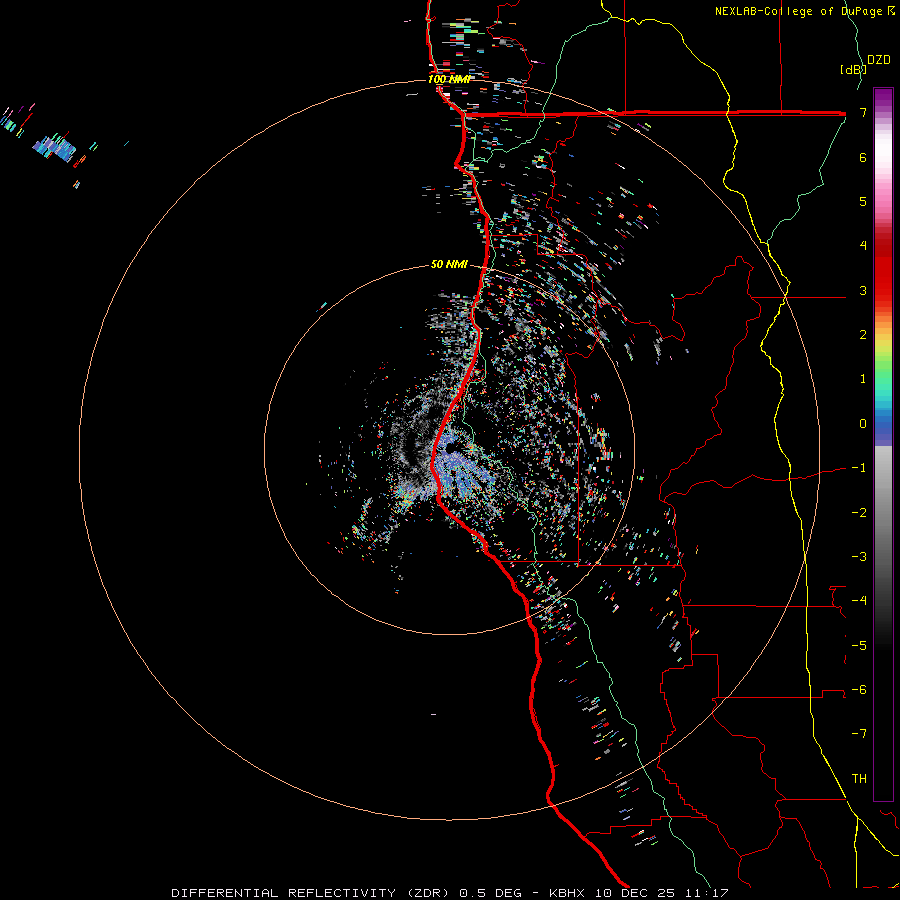Click the 10 DEC 25 11:17 timestamp
Image resolution: width=900 pixels, height=900 pixels.
(x=662, y=893)
